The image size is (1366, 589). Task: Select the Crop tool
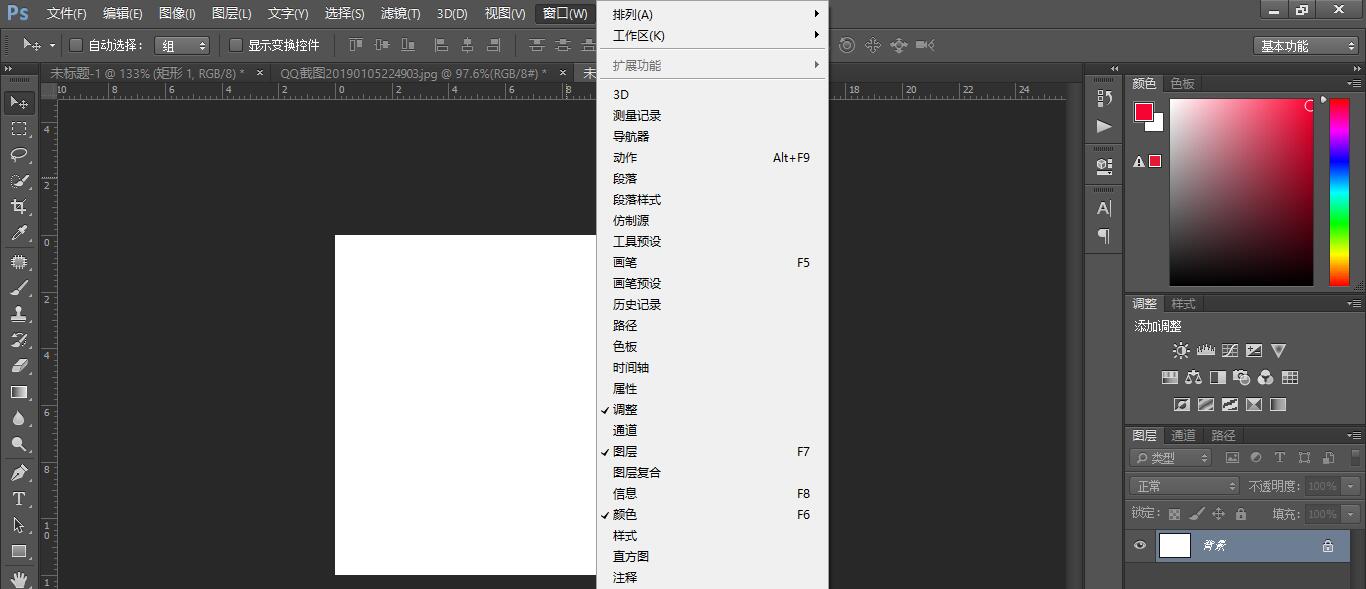click(20, 208)
